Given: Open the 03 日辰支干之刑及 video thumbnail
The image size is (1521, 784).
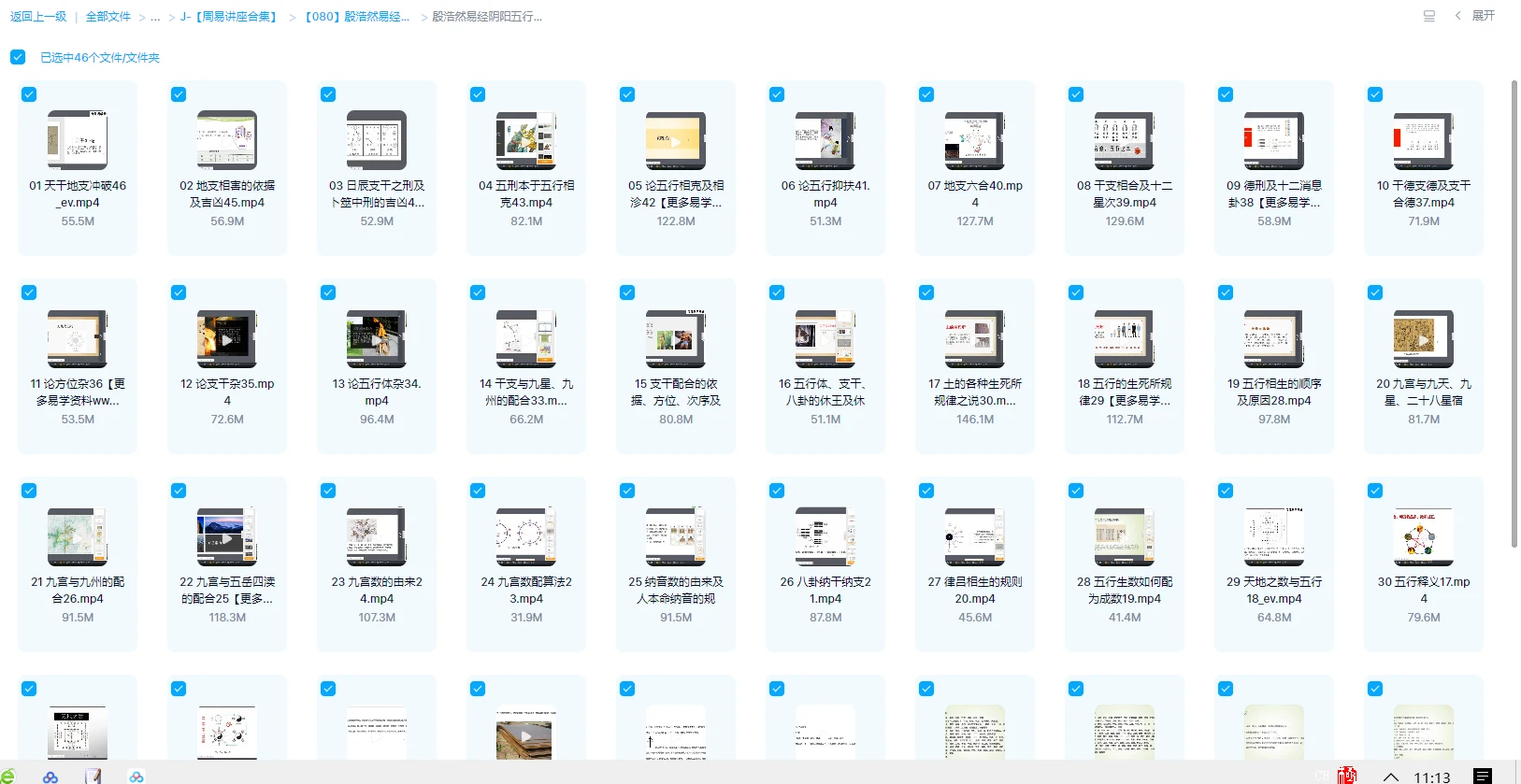Looking at the screenshot, I should 377,140.
